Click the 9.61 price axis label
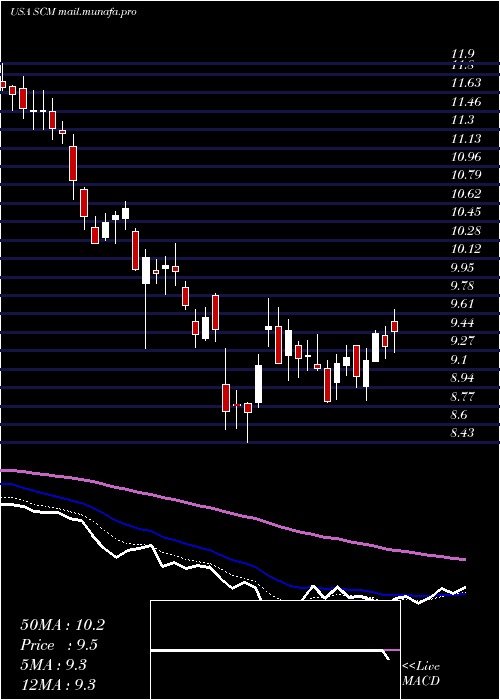This screenshot has width=500, height=700. tap(463, 304)
